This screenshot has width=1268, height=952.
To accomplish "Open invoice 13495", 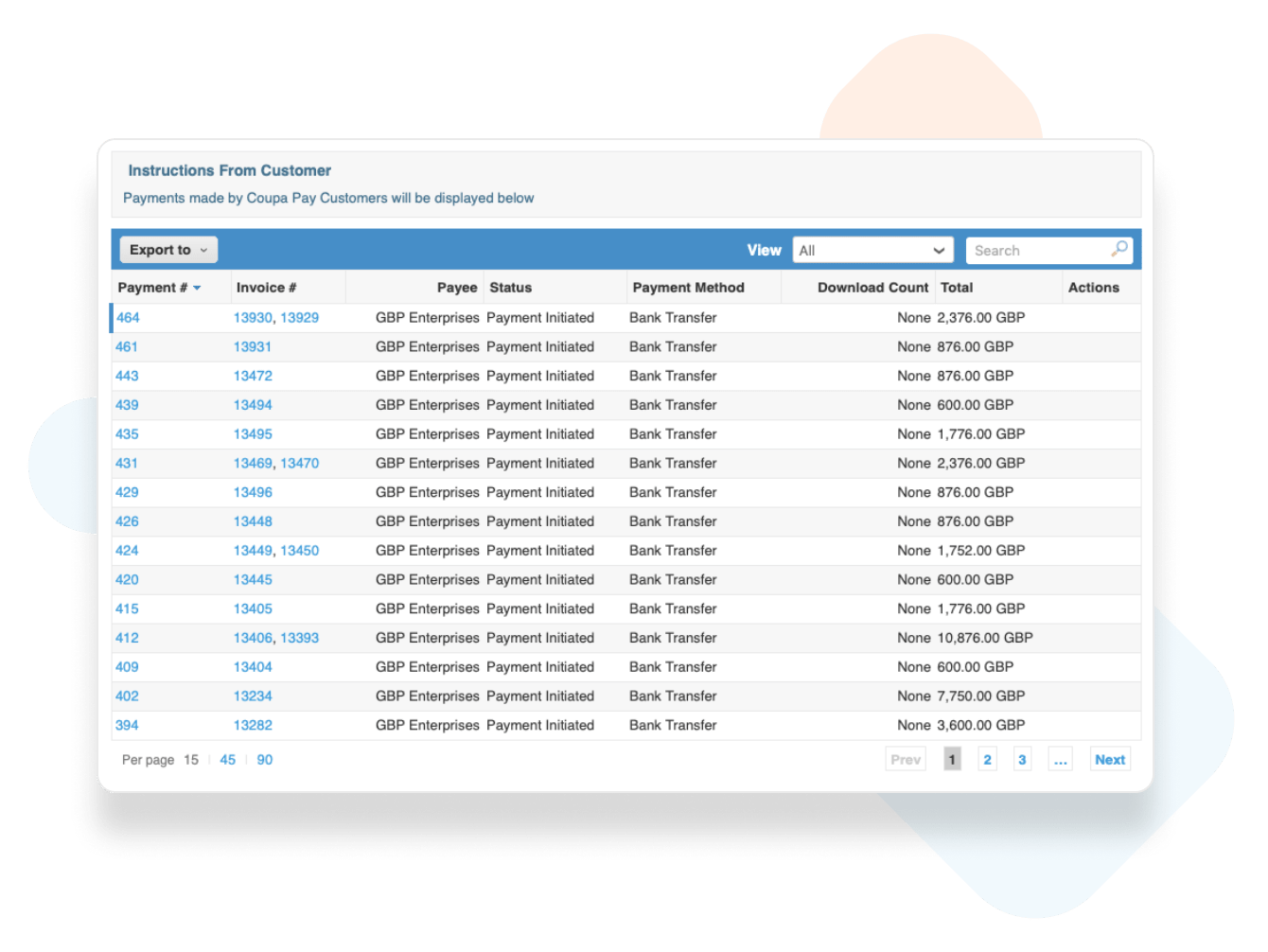I will [x=253, y=434].
